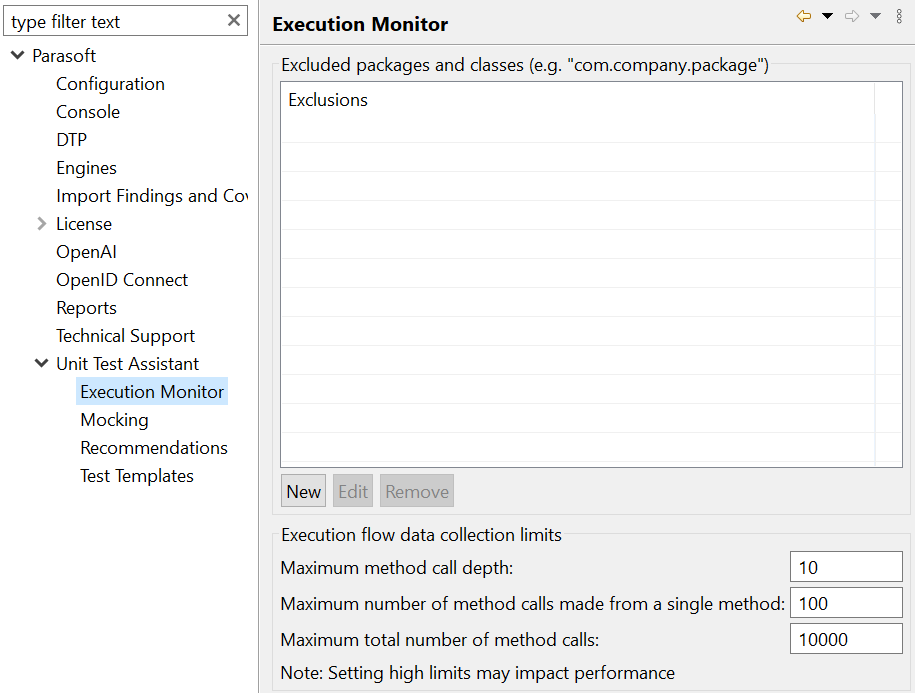Select the OpenAI preference page
The width and height of the screenshot is (915, 693).
click(86, 252)
